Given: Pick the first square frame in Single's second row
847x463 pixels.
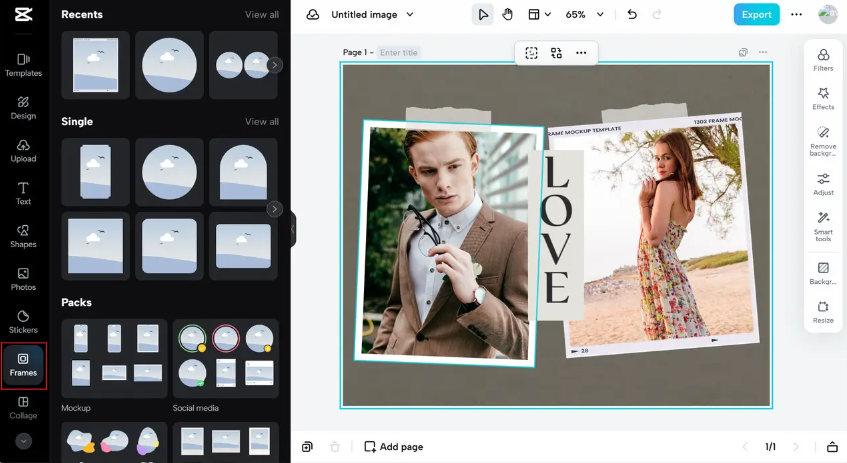Looking at the screenshot, I should click(x=96, y=246).
